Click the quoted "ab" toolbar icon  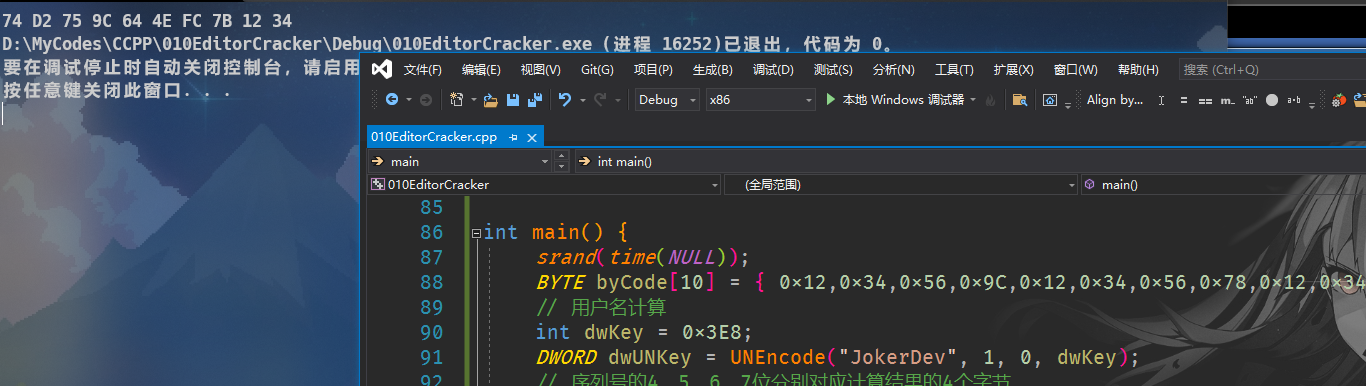[1249, 100]
